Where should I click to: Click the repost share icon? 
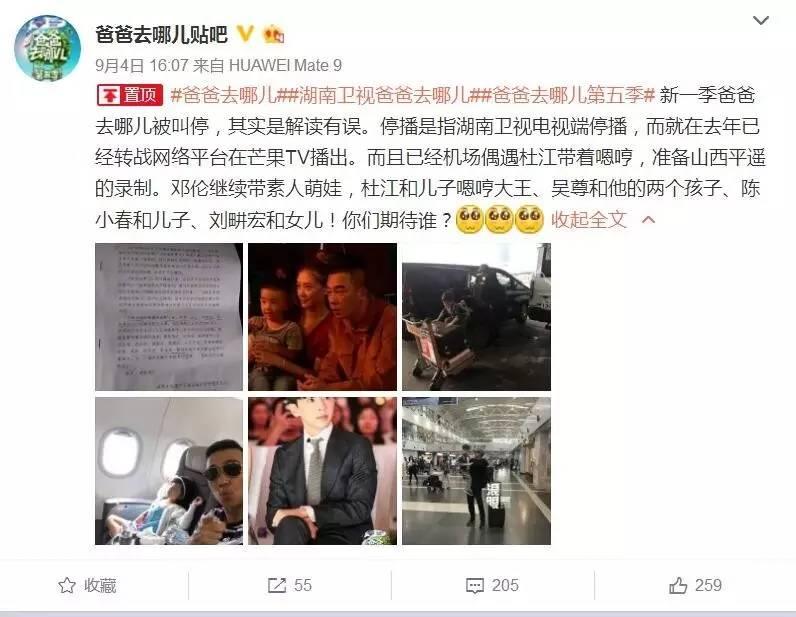click(x=277, y=586)
